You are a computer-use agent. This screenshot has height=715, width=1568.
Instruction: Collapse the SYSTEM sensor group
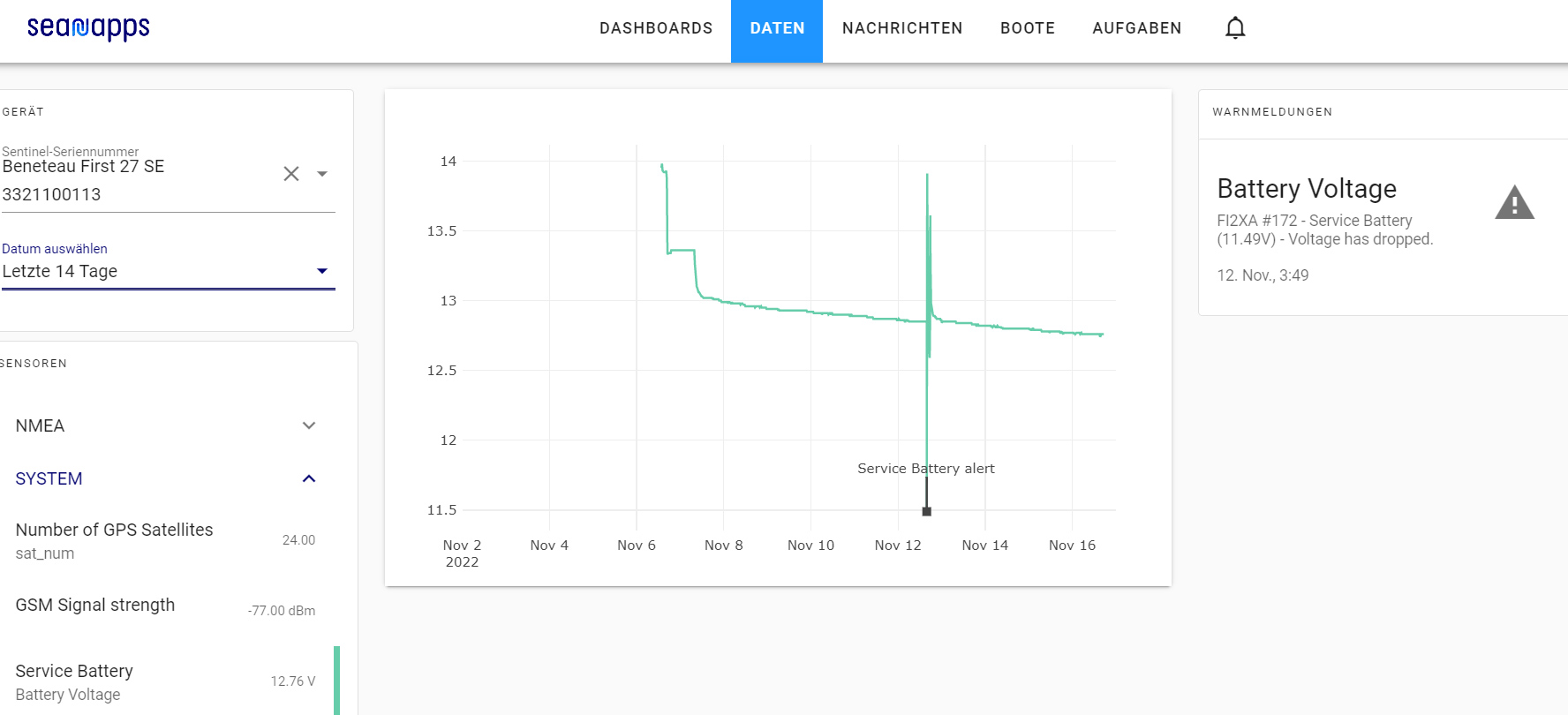click(x=308, y=478)
